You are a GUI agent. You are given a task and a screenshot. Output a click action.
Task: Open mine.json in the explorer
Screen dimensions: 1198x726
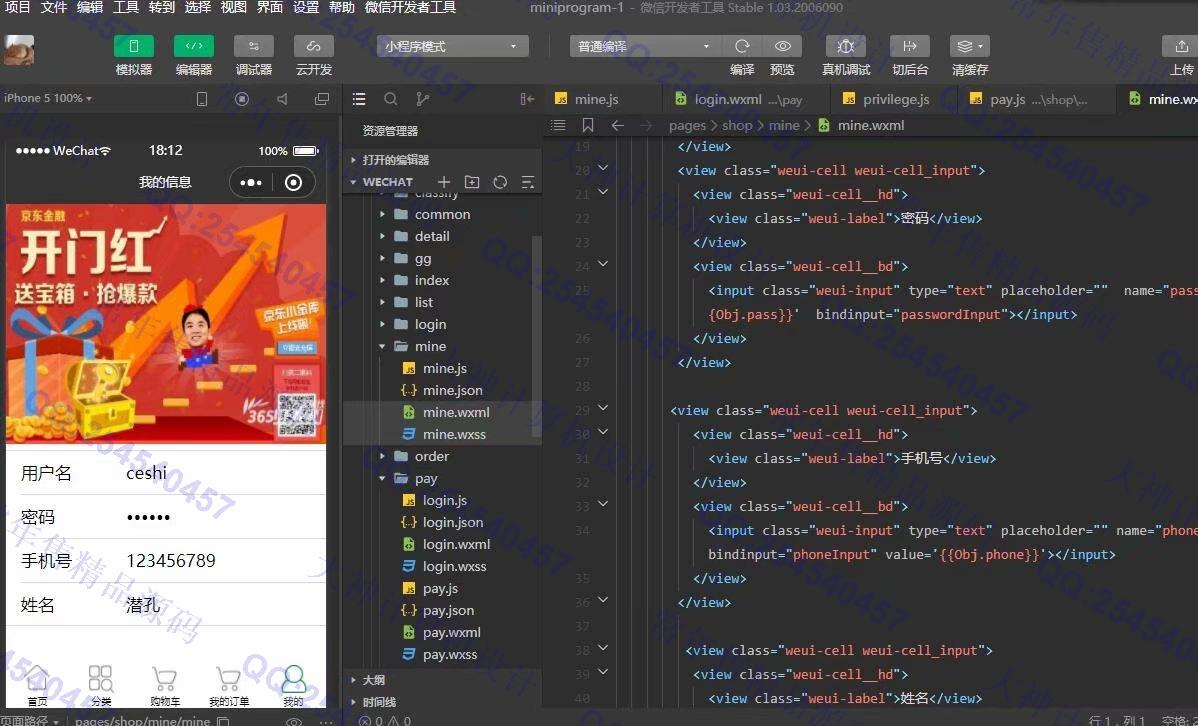pos(452,391)
